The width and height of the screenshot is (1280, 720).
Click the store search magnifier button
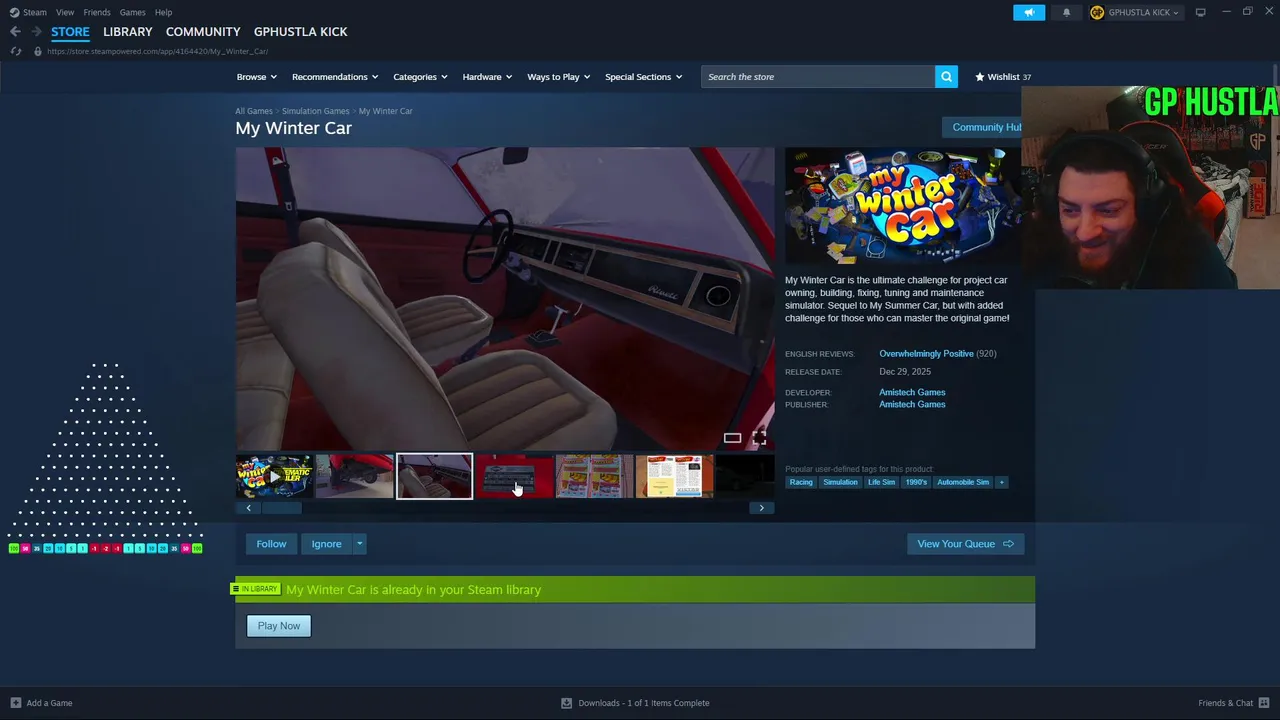click(946, 77)
